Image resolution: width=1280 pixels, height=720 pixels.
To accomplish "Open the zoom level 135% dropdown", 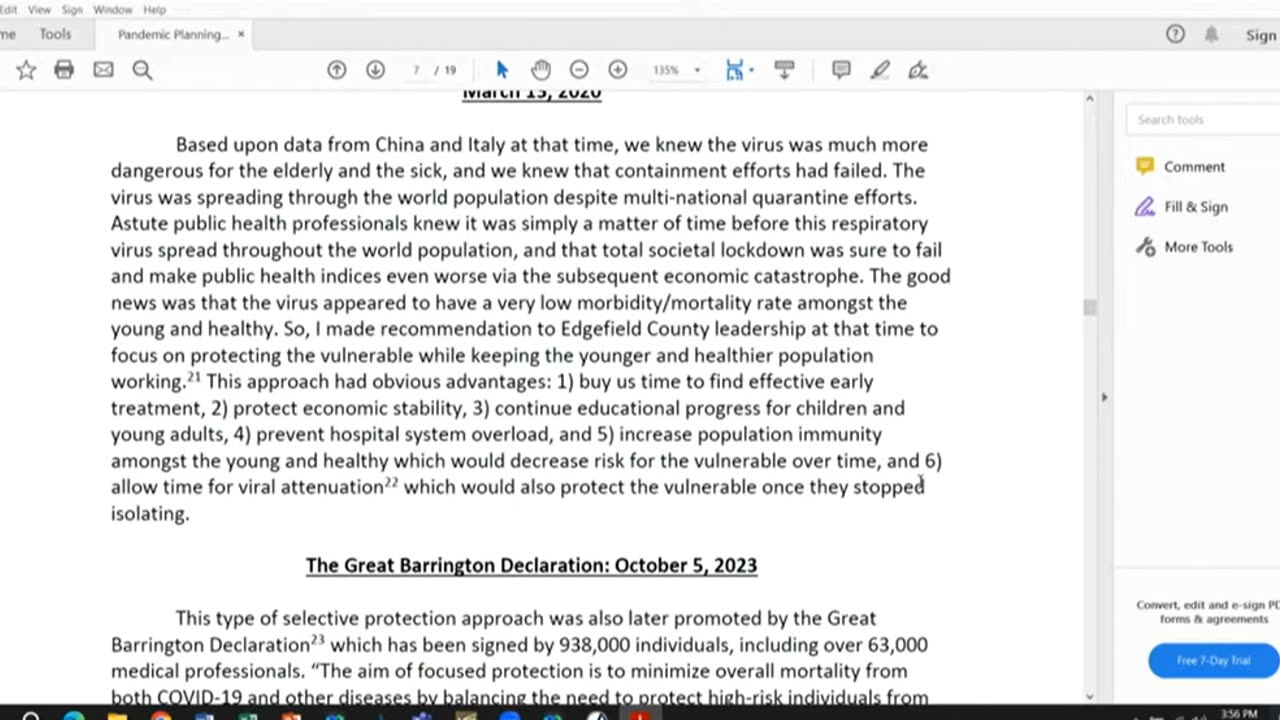I will coord(676,70).
